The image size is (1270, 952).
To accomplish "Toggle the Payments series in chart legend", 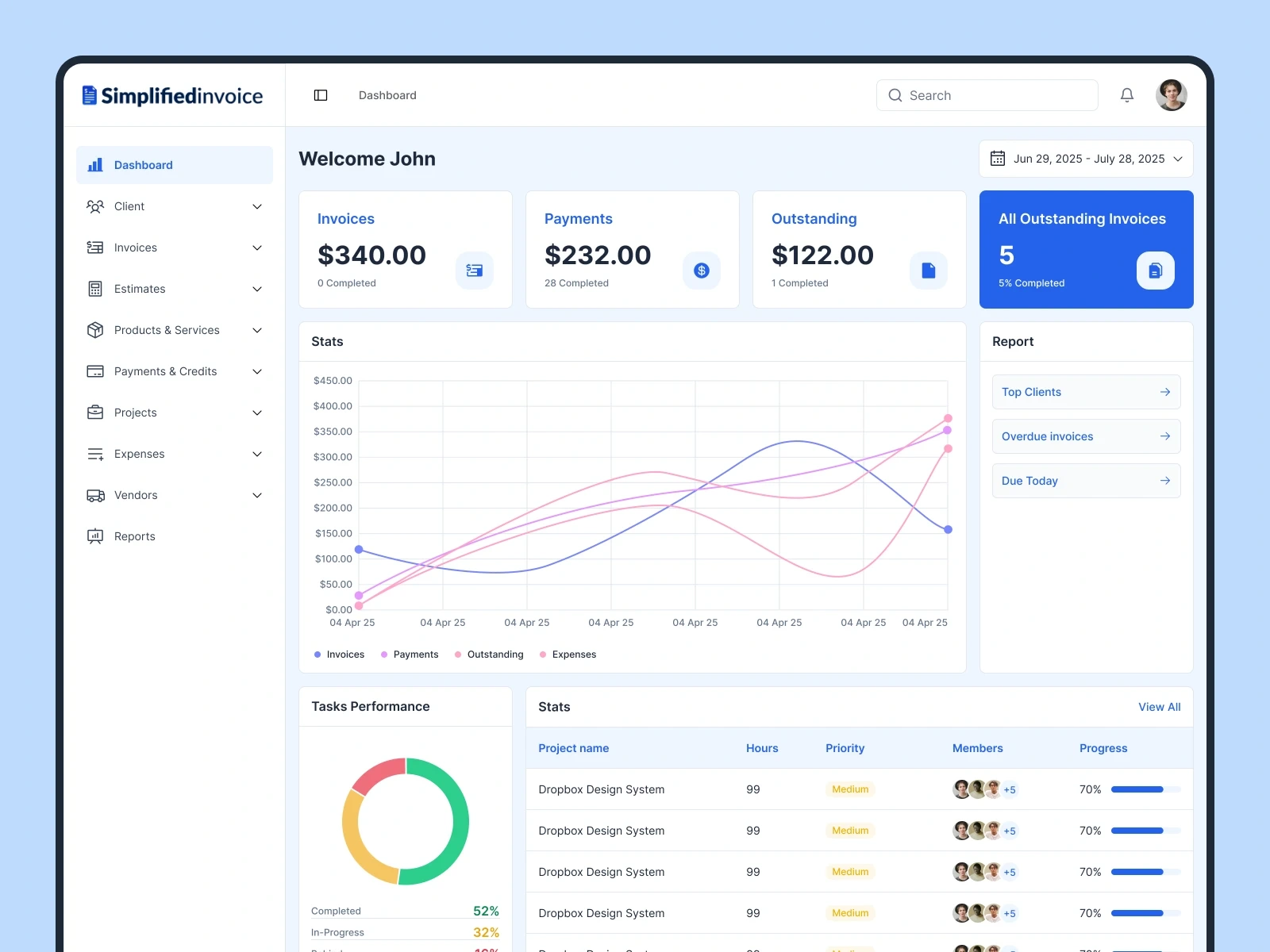I will [x=410, y=654].
